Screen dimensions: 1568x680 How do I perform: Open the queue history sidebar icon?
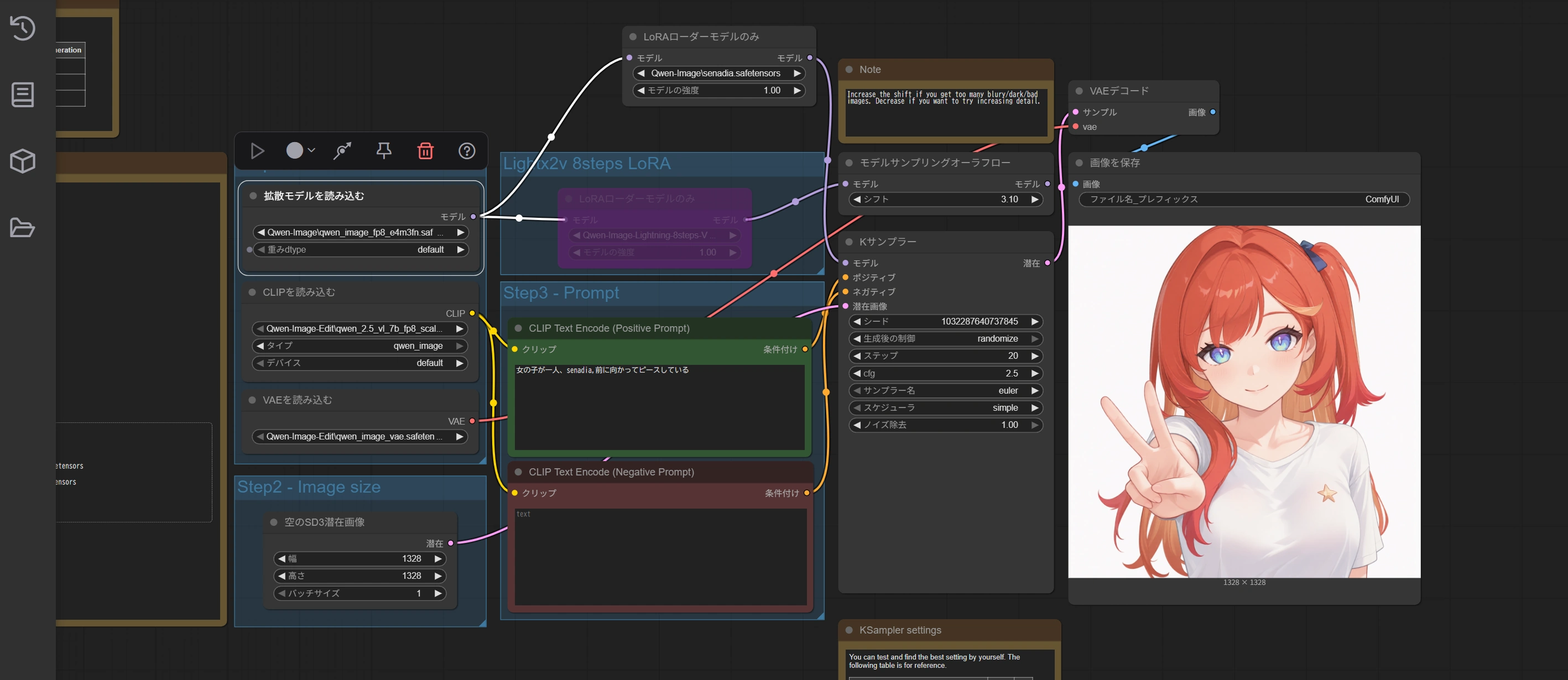(x=23, y=28)
